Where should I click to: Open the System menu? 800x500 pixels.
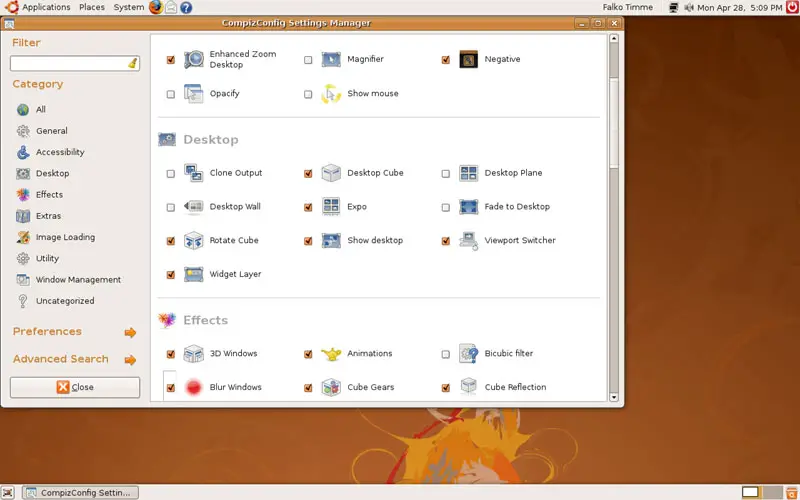pos(129,7)
